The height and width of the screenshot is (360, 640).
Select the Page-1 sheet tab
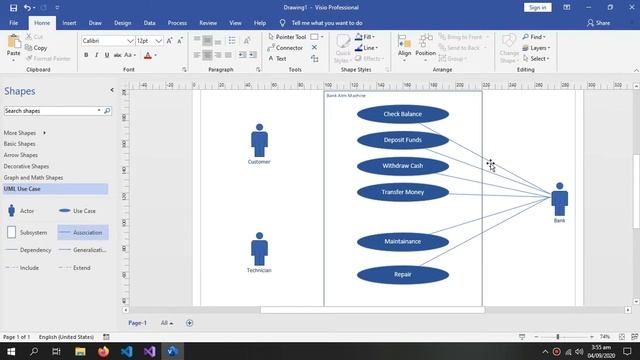(x=137, y=323)
